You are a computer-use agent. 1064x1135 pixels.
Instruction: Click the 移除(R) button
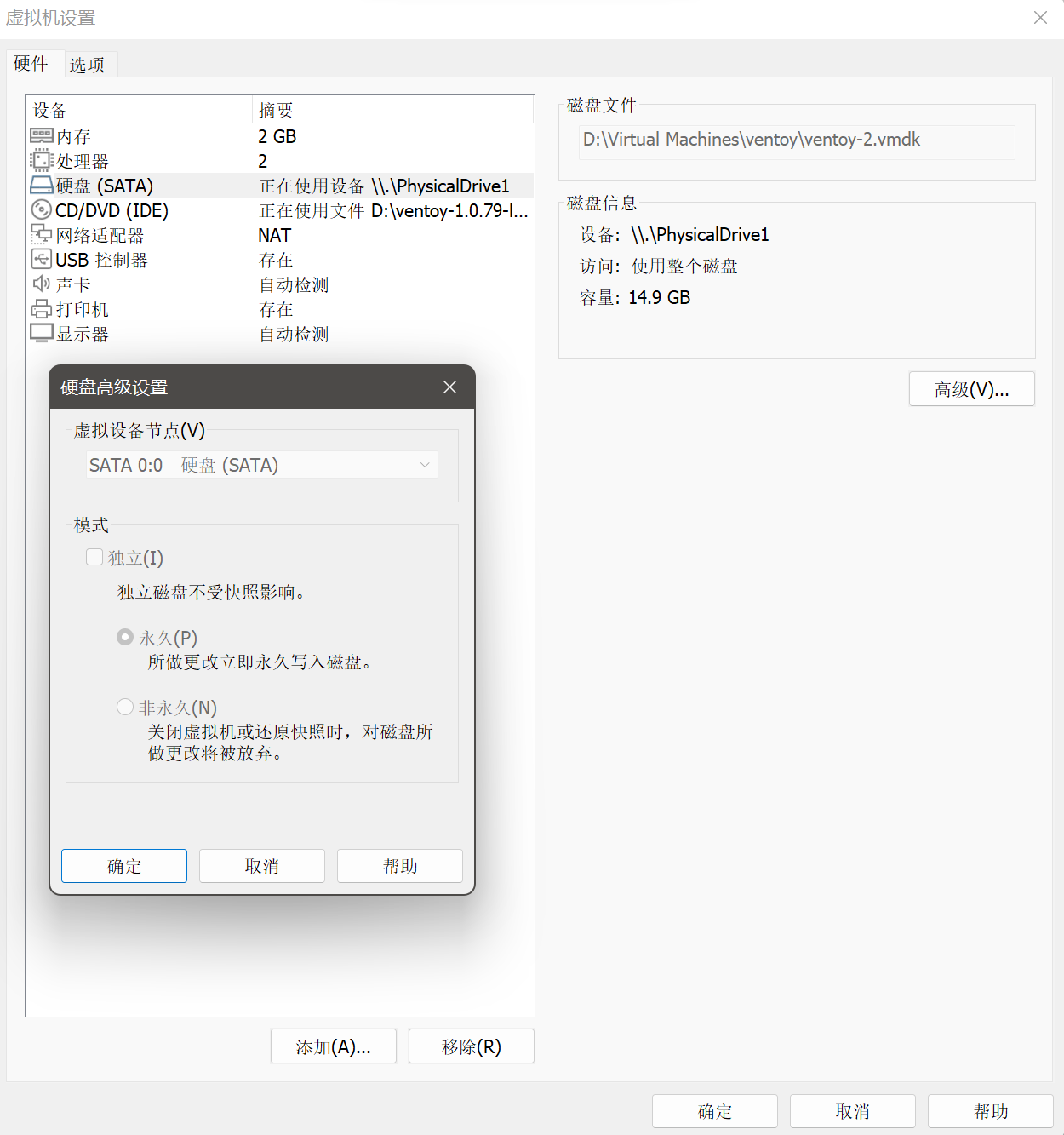[x=472, y=1046]
